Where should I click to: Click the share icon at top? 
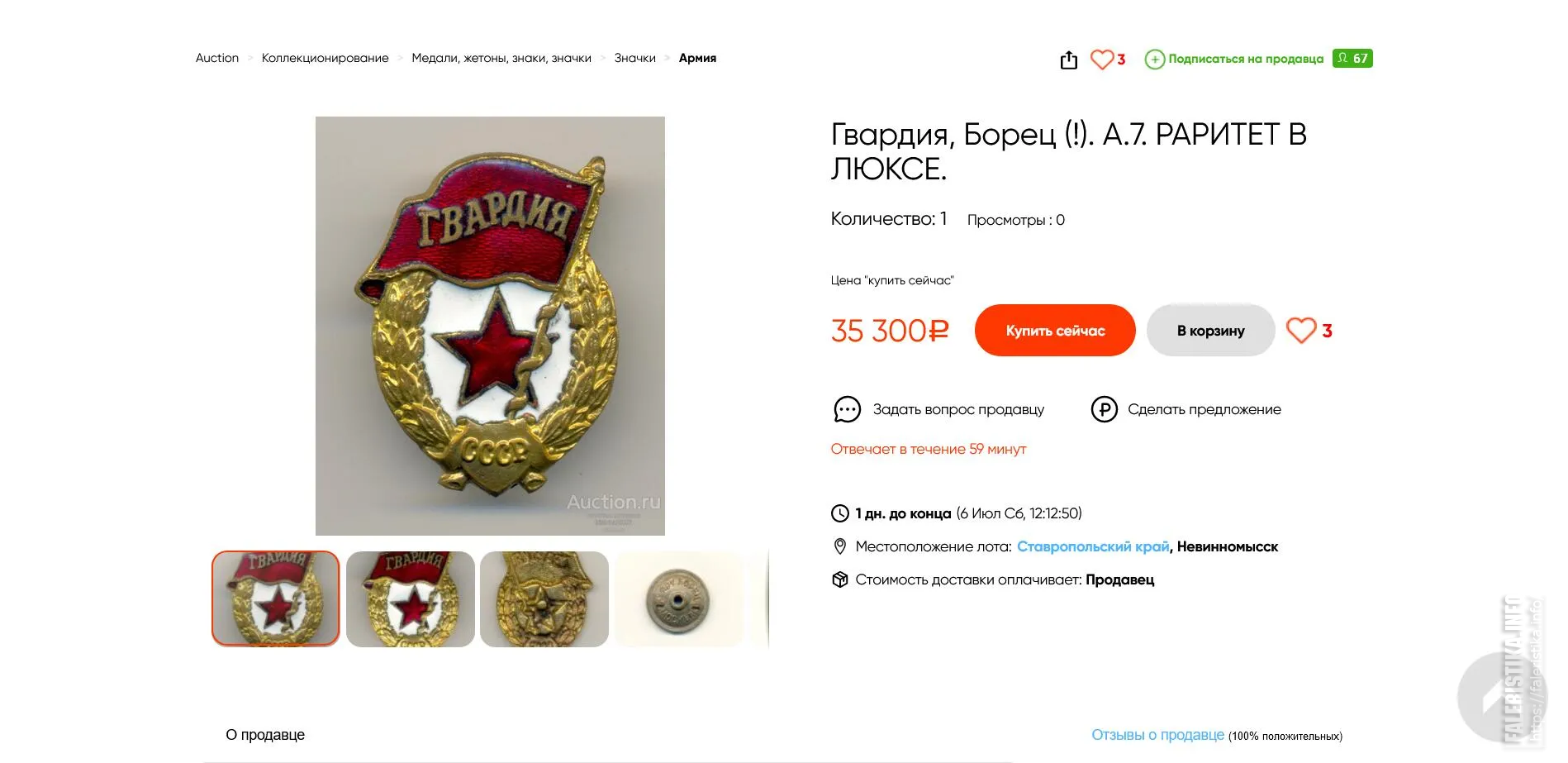tap(1068, 60)
